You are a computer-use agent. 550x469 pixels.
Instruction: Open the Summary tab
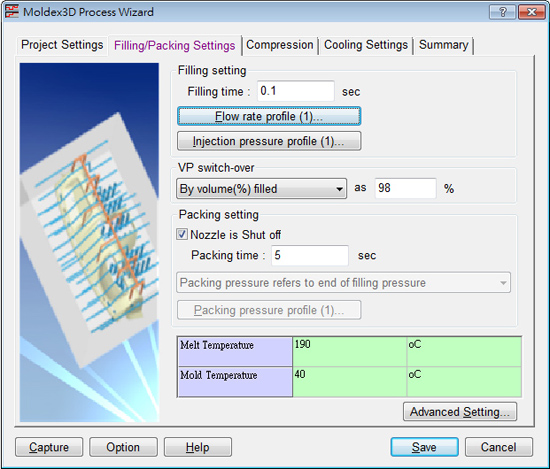[443, 45]
